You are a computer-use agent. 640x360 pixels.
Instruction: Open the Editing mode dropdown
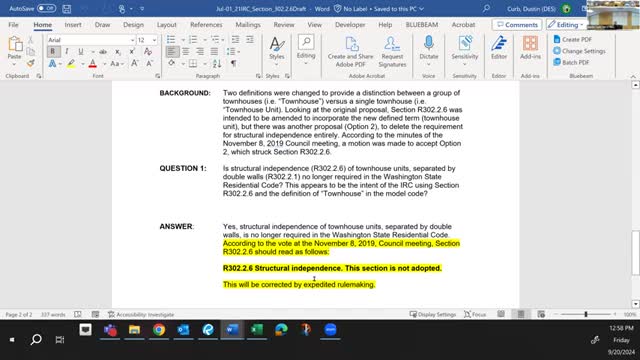pyautogui.click(x=566, y=25)
